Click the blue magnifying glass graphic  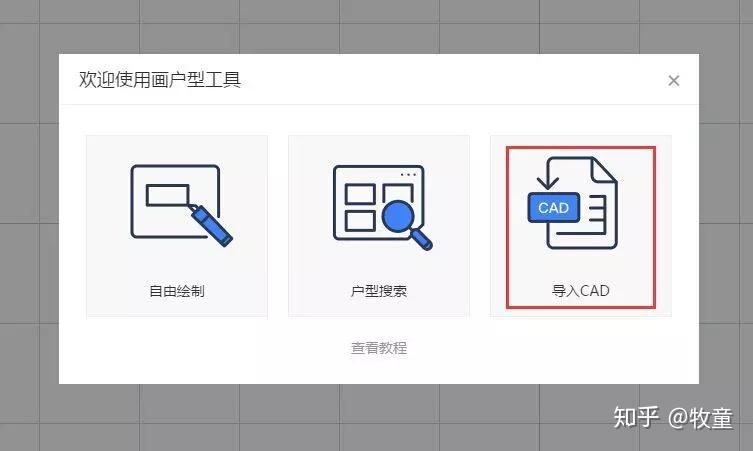406,225
